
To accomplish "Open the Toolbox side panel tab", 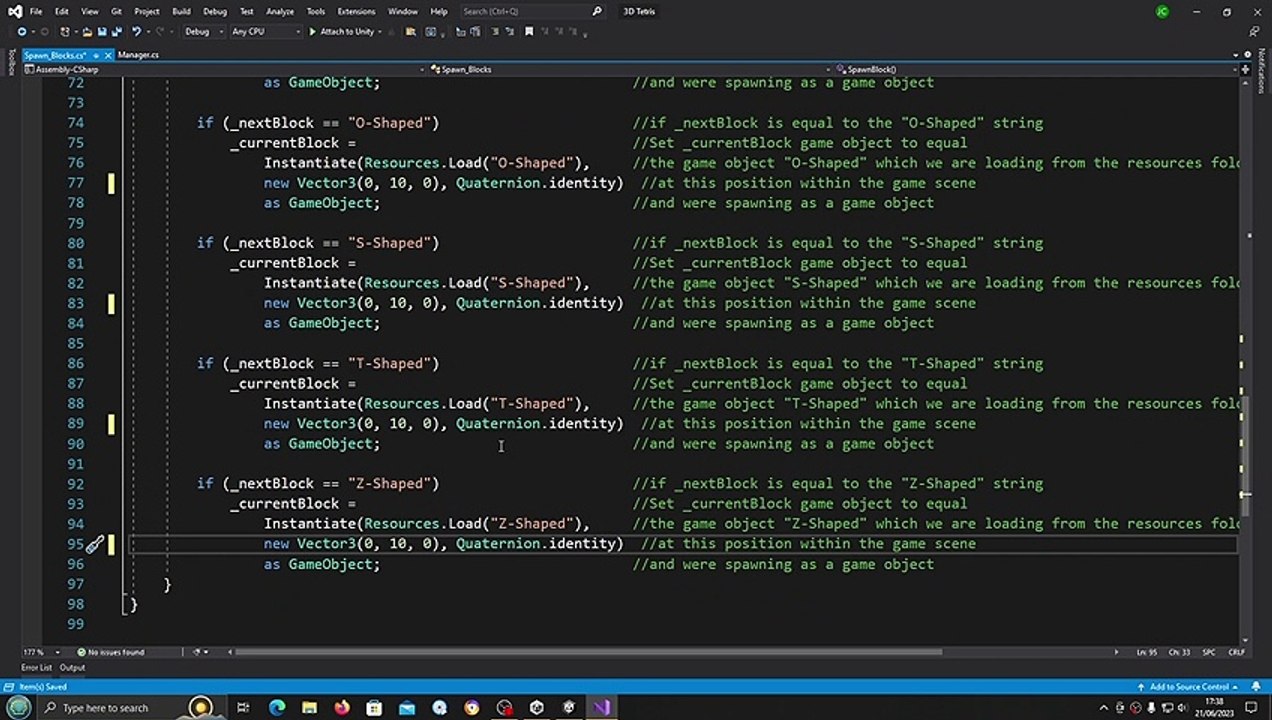I will tap(12, 62).
